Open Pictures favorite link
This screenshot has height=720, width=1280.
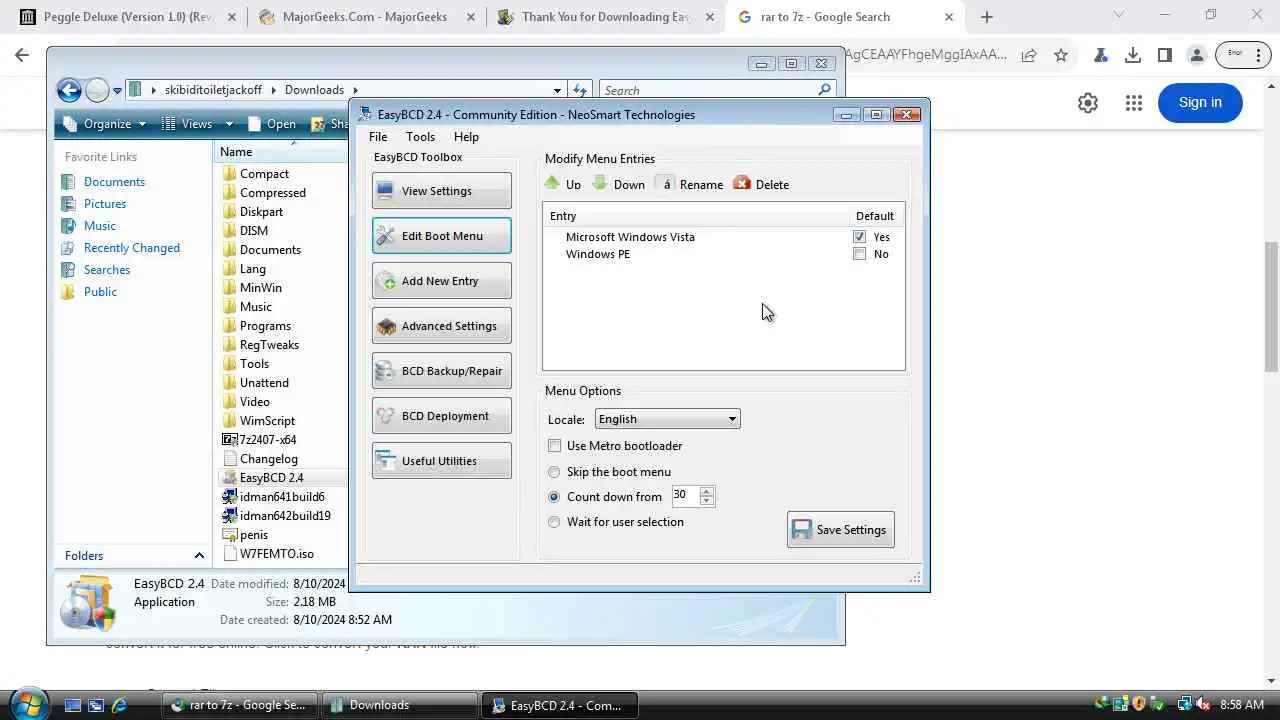[105, 204]
